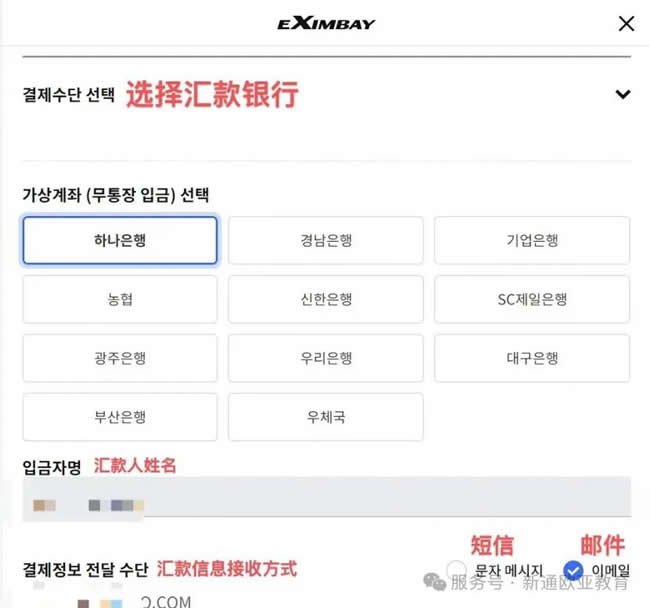Viewport: 650px width, 608px height.
Task: Choose 기업은행 as deposit bank
Action: (532, 240)
